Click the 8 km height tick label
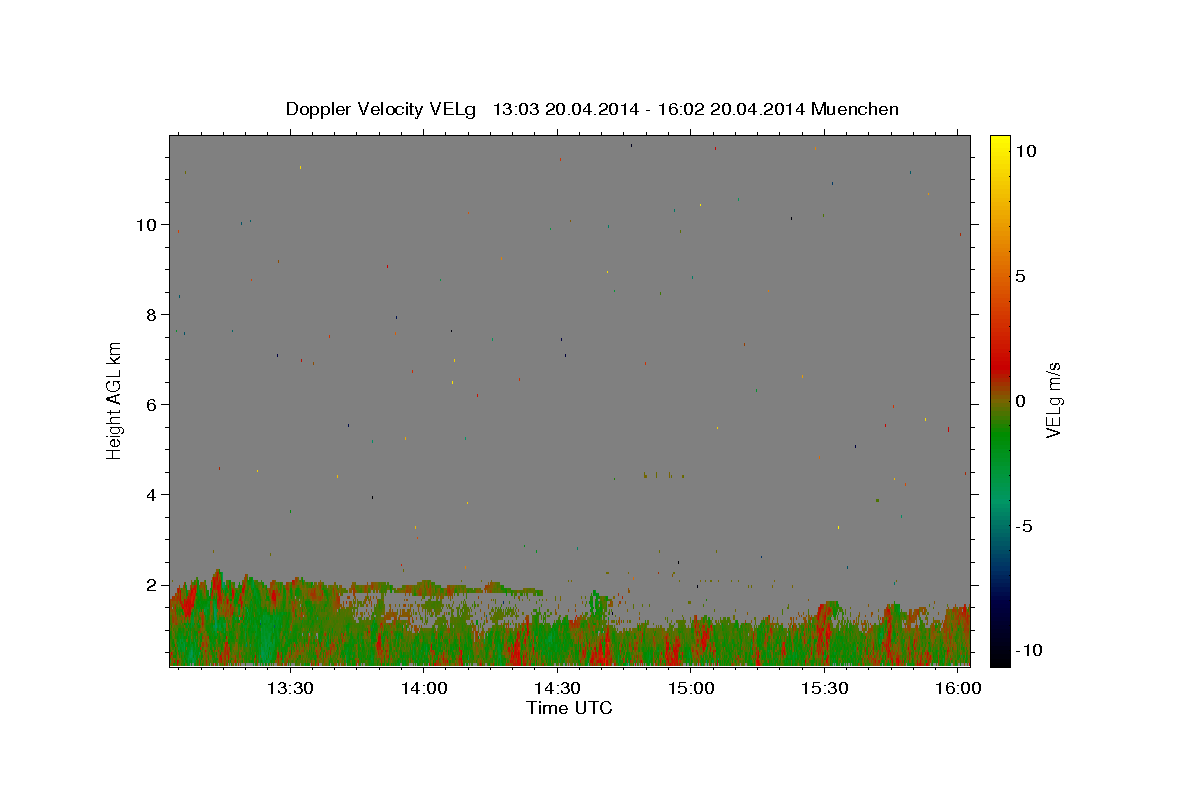1200x800 pixels. point(151,315)
